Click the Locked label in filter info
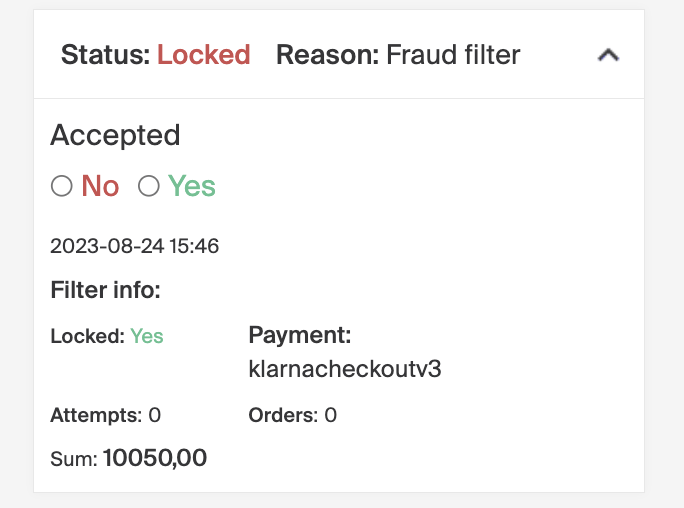 (87, 336)
